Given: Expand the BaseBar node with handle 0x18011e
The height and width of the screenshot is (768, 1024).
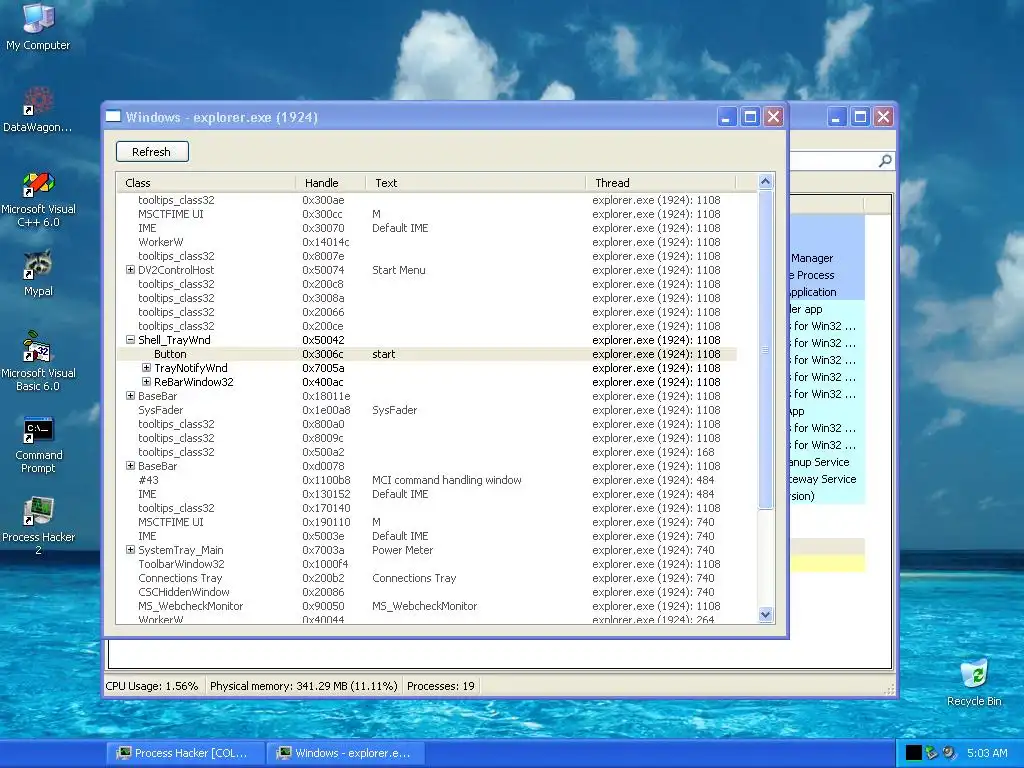Looking at the screenshot, I should click(x=130, y=396).
